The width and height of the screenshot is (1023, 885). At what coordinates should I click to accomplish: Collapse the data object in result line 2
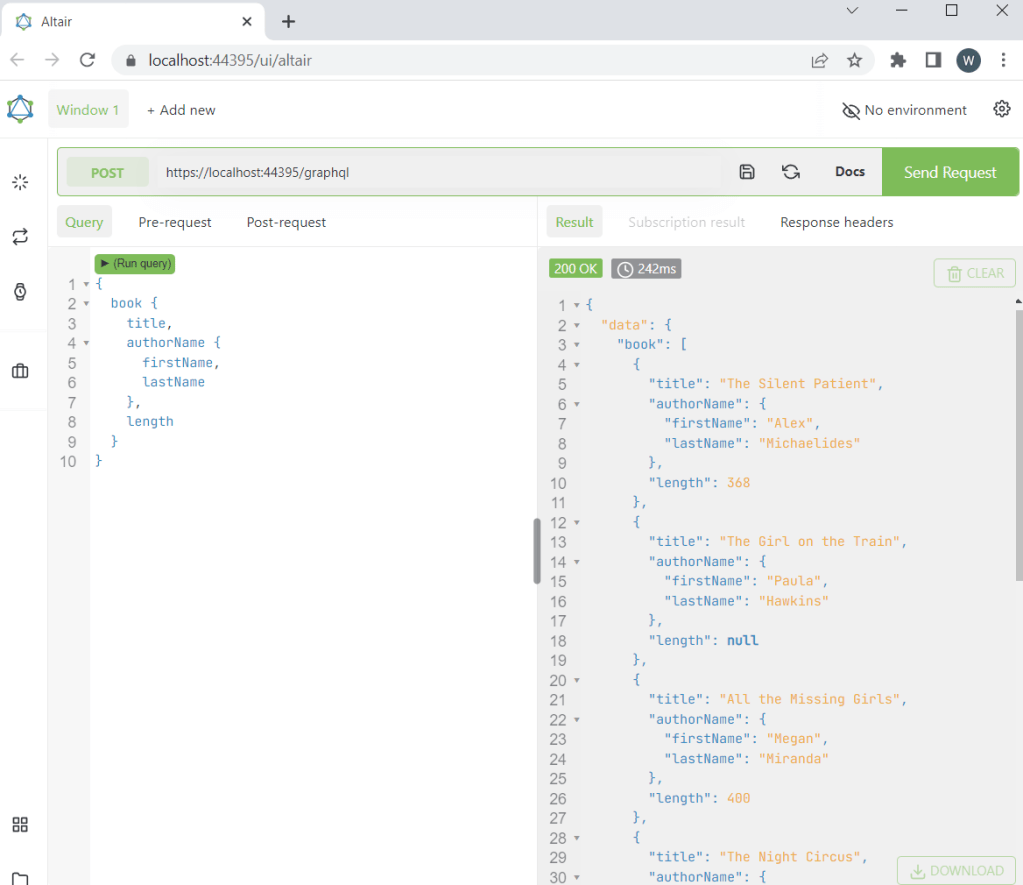[x=577, y=326]
